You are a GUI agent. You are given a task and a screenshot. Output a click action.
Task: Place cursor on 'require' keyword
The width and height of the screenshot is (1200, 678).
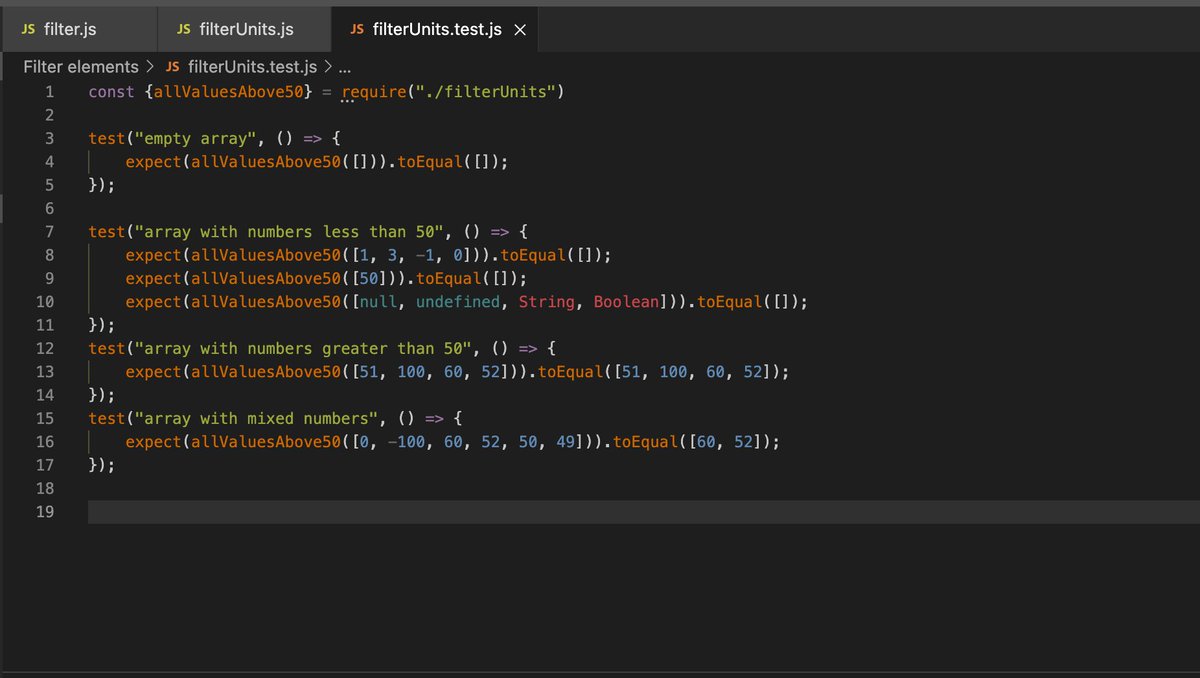click(x=374, y=92)
